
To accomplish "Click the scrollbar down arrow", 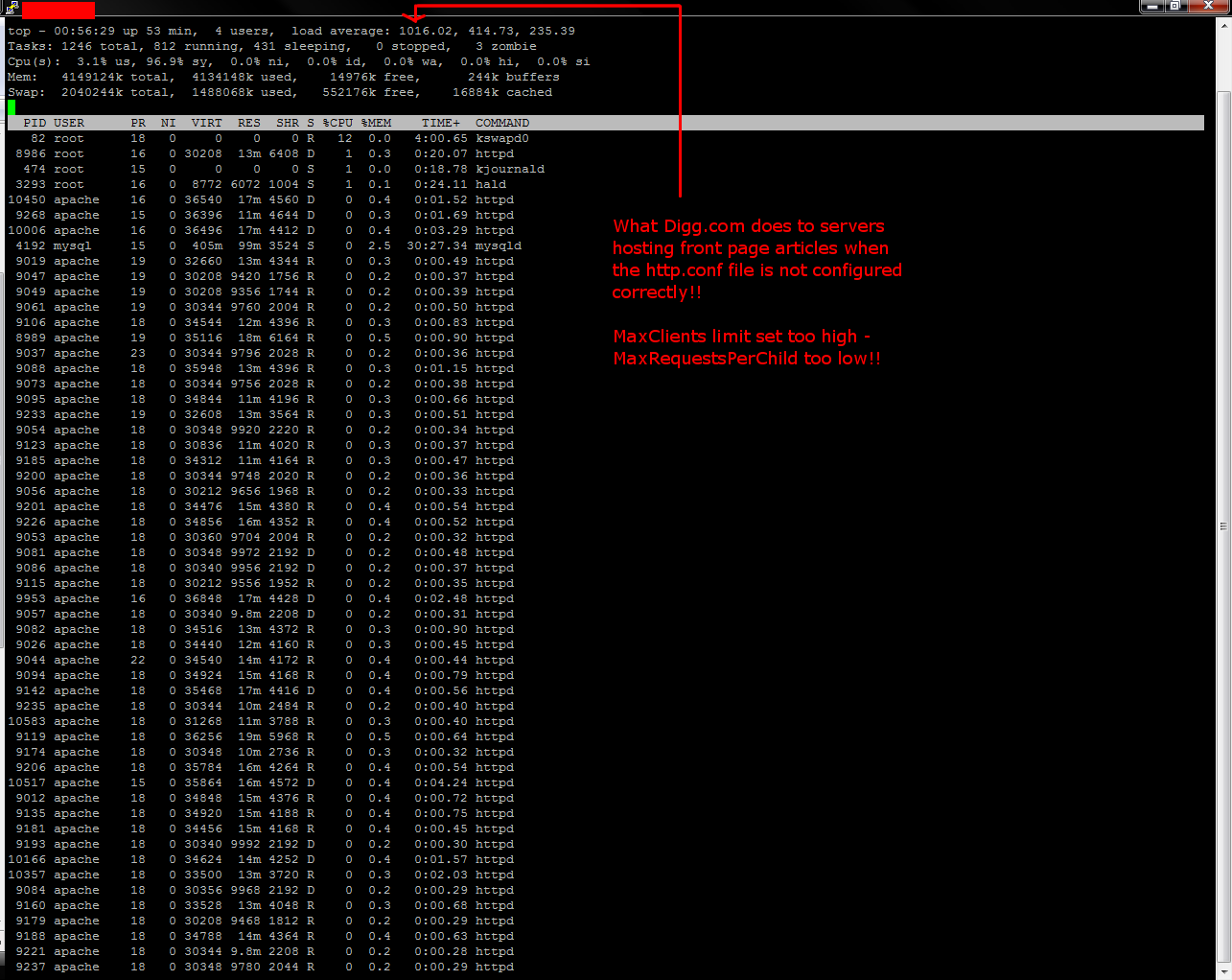I will [1223, 972].
